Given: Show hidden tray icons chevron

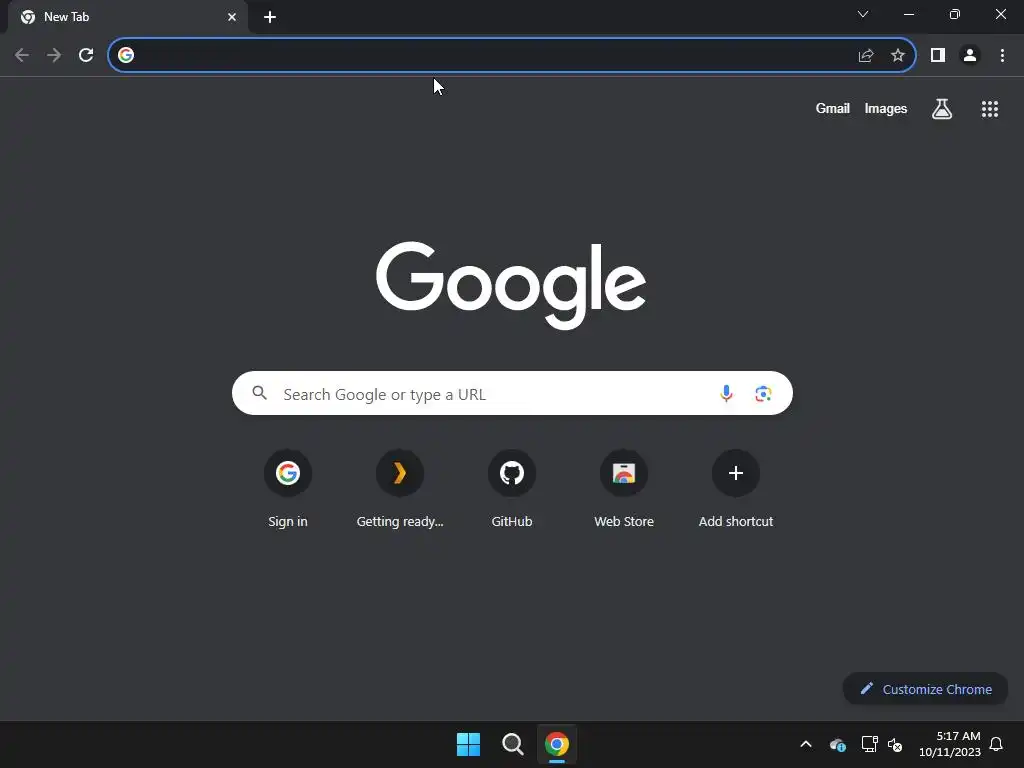Looking at the screenshot, I should (806, 744).
